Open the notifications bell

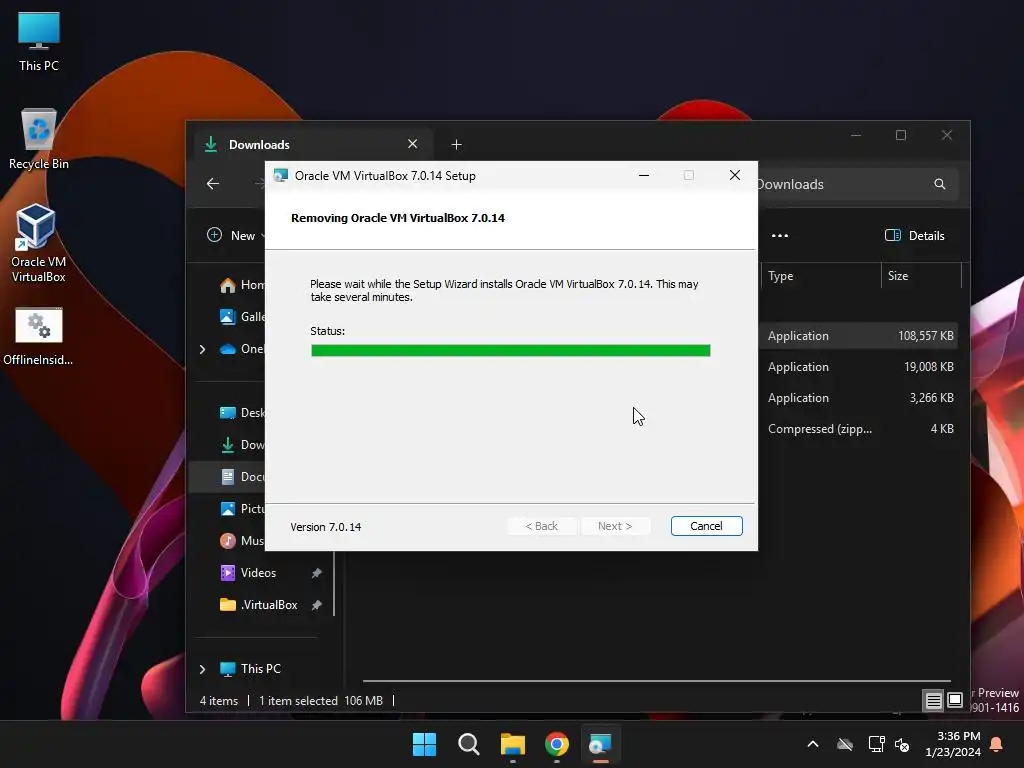(x=997, y=744)
